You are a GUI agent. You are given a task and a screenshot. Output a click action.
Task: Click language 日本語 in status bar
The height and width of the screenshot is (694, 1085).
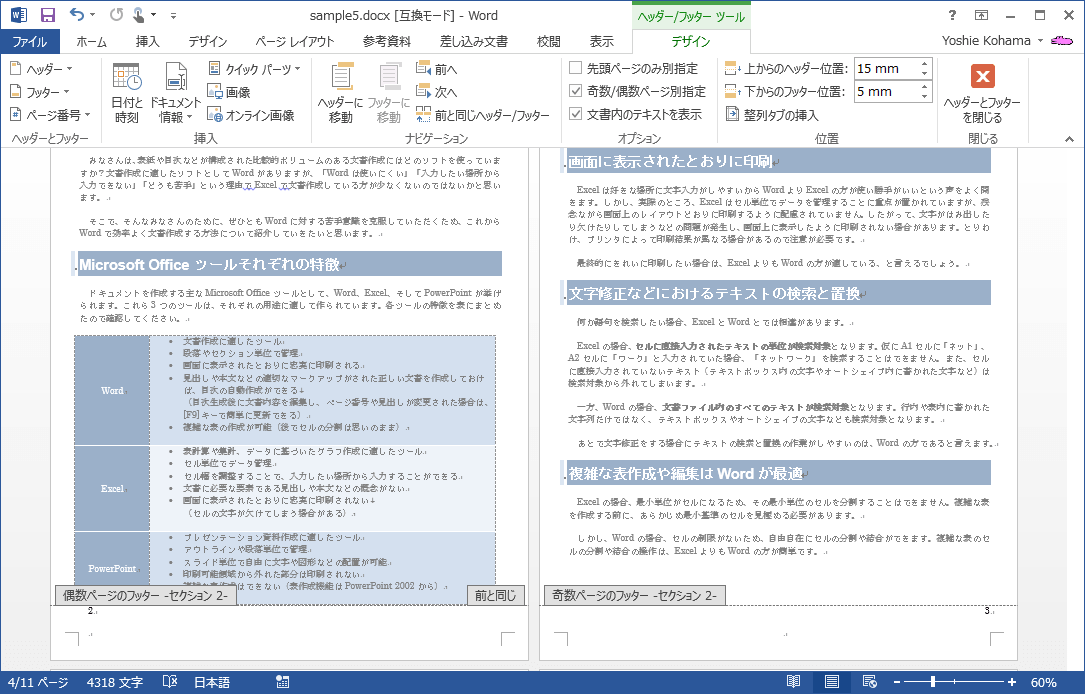pyautogui.click(x=211, y=682)
